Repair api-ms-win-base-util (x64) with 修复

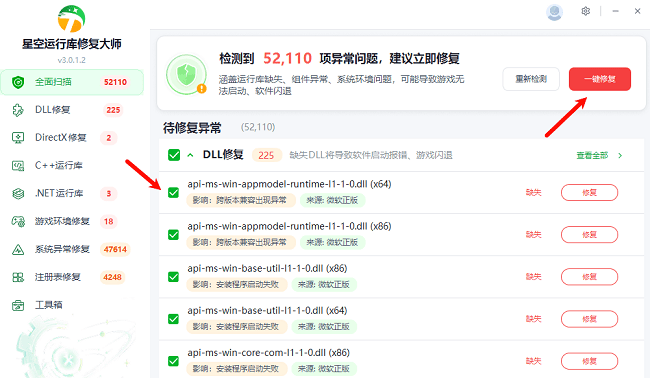pos(589,319)
